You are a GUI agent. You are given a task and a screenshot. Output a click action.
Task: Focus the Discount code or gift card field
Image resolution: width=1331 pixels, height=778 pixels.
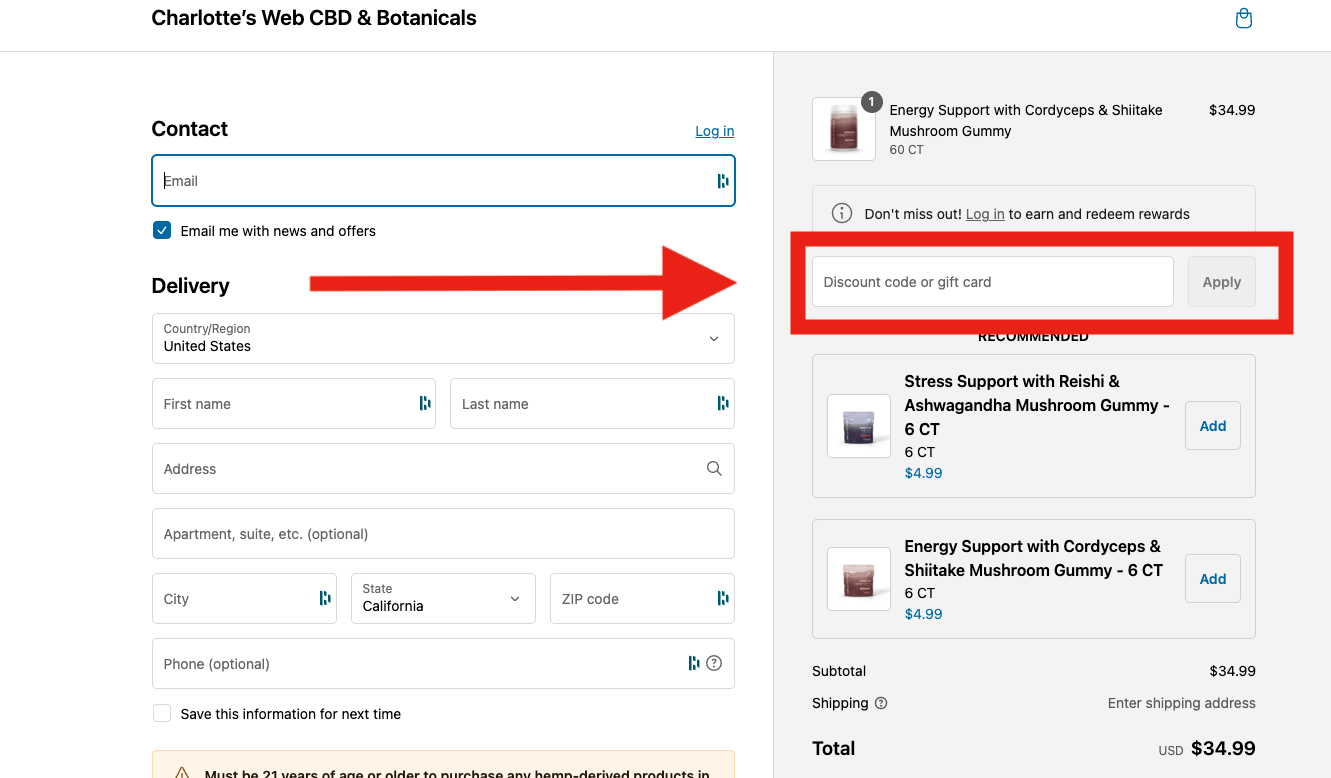coord(992,282)
